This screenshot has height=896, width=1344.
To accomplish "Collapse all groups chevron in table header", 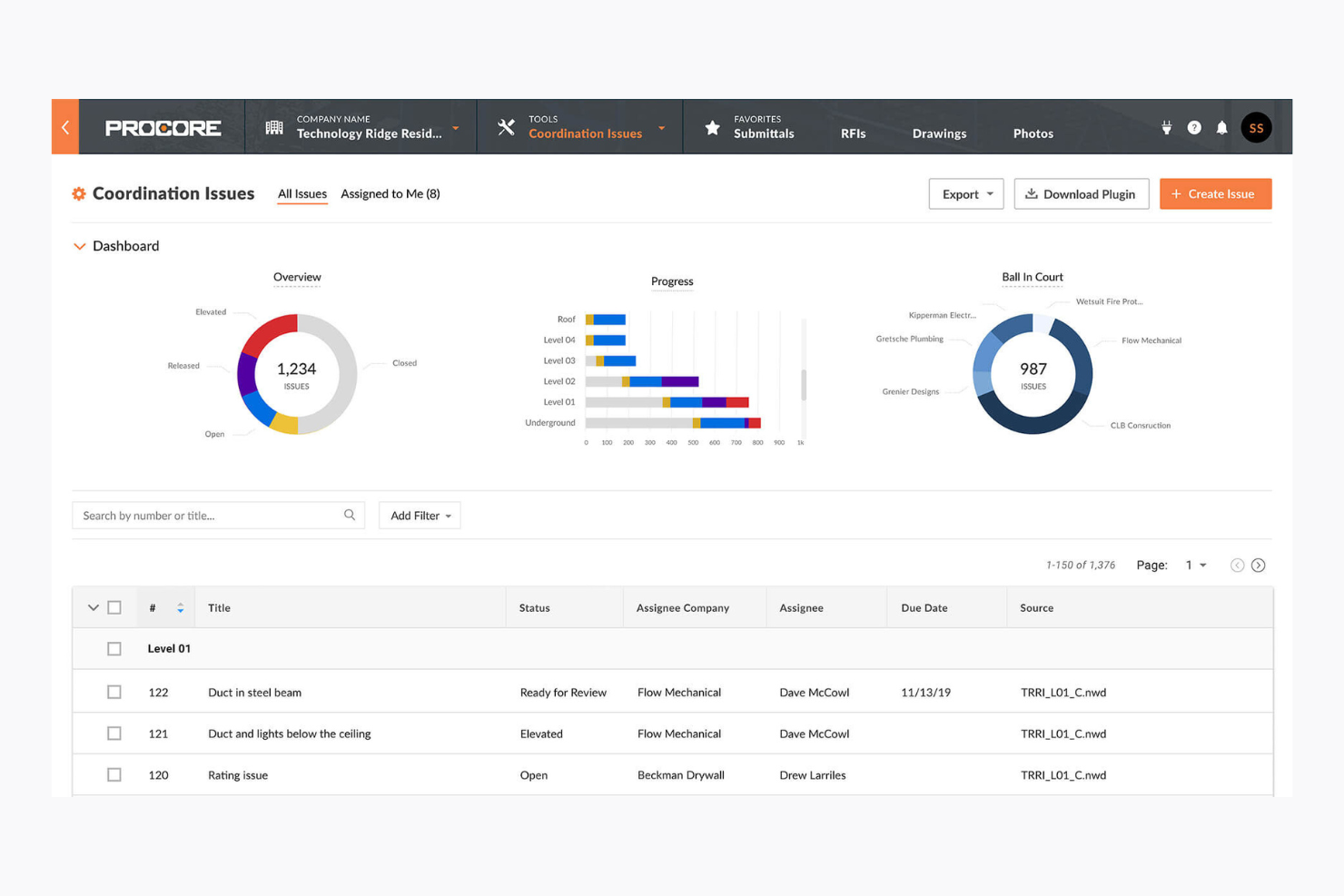I will 93,607.
